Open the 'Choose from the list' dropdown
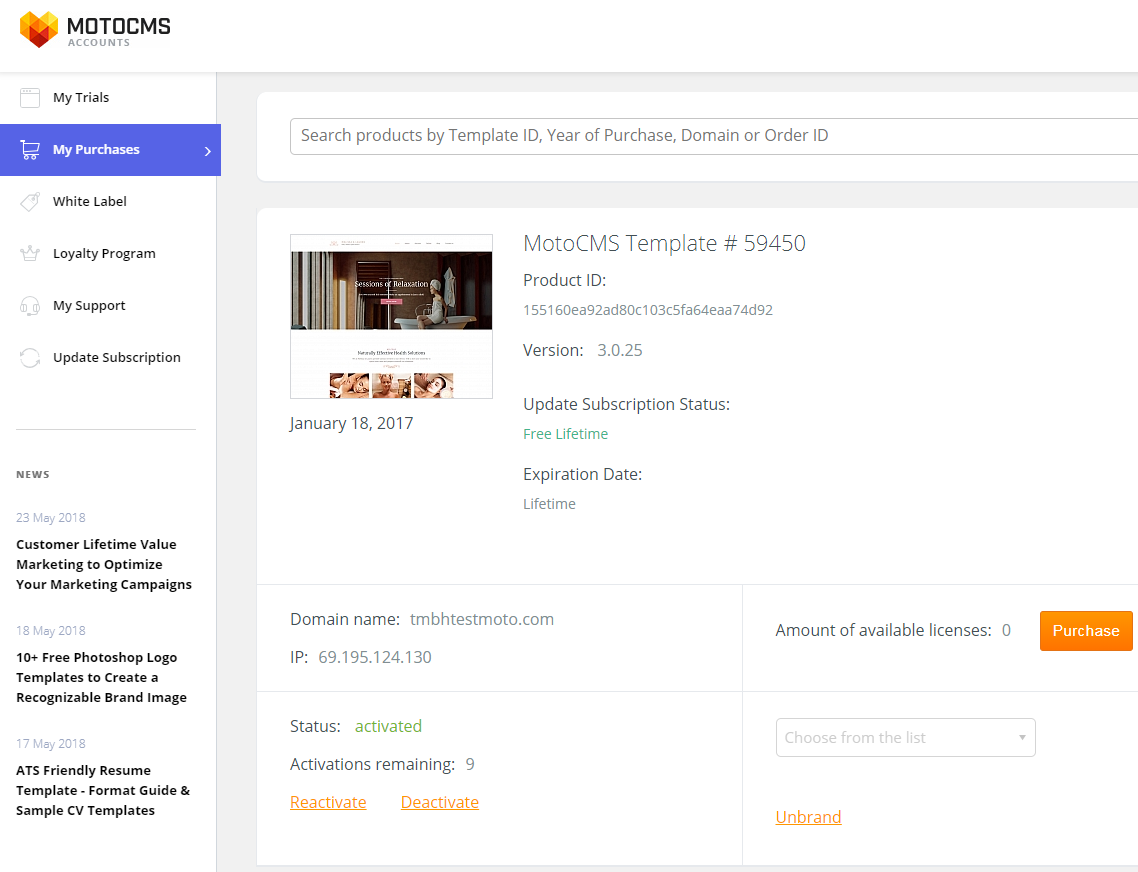Screen dimensions: 1138x872 click(x=906, y=738)
